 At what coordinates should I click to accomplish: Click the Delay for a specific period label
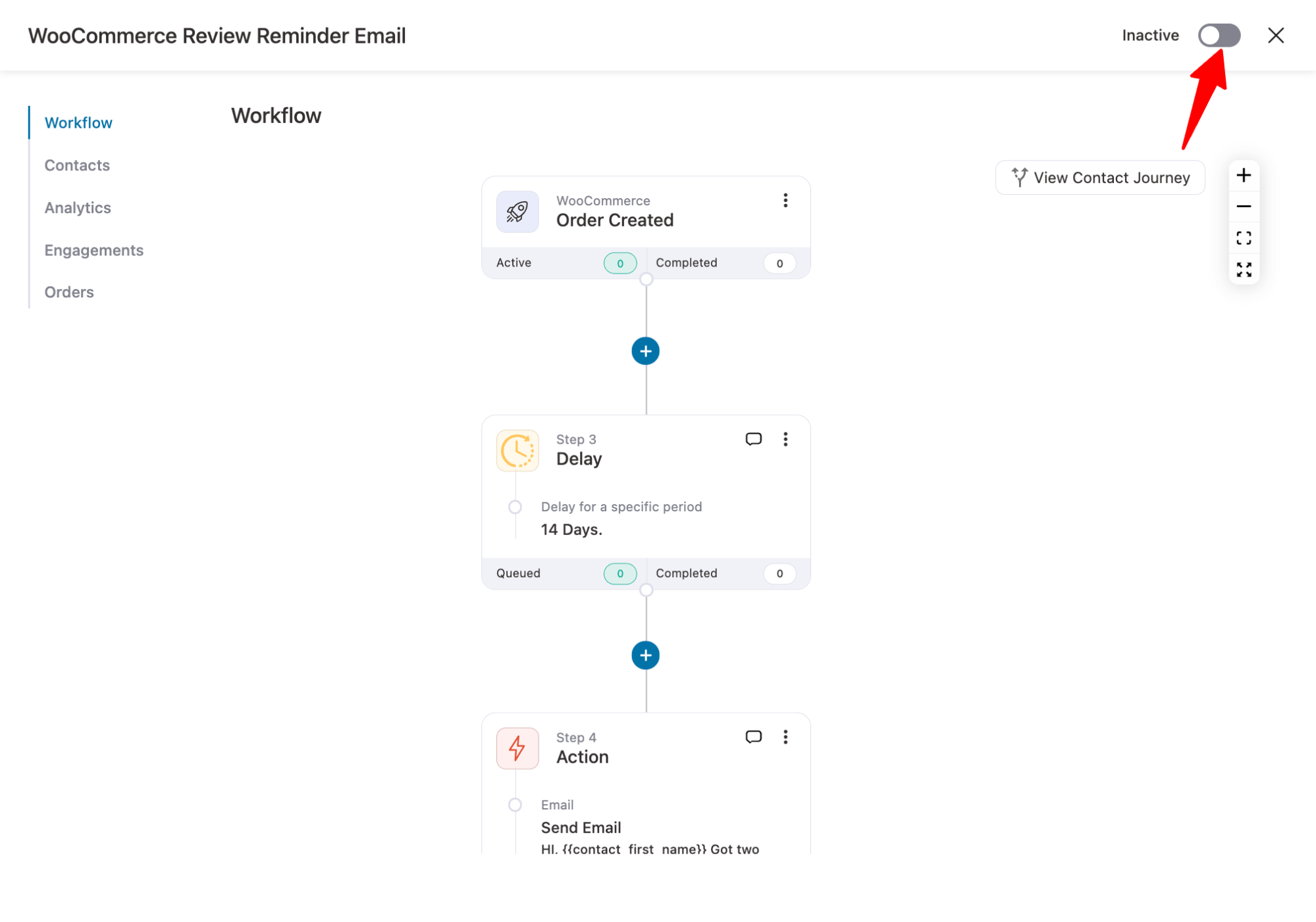(x=621, y=507)
